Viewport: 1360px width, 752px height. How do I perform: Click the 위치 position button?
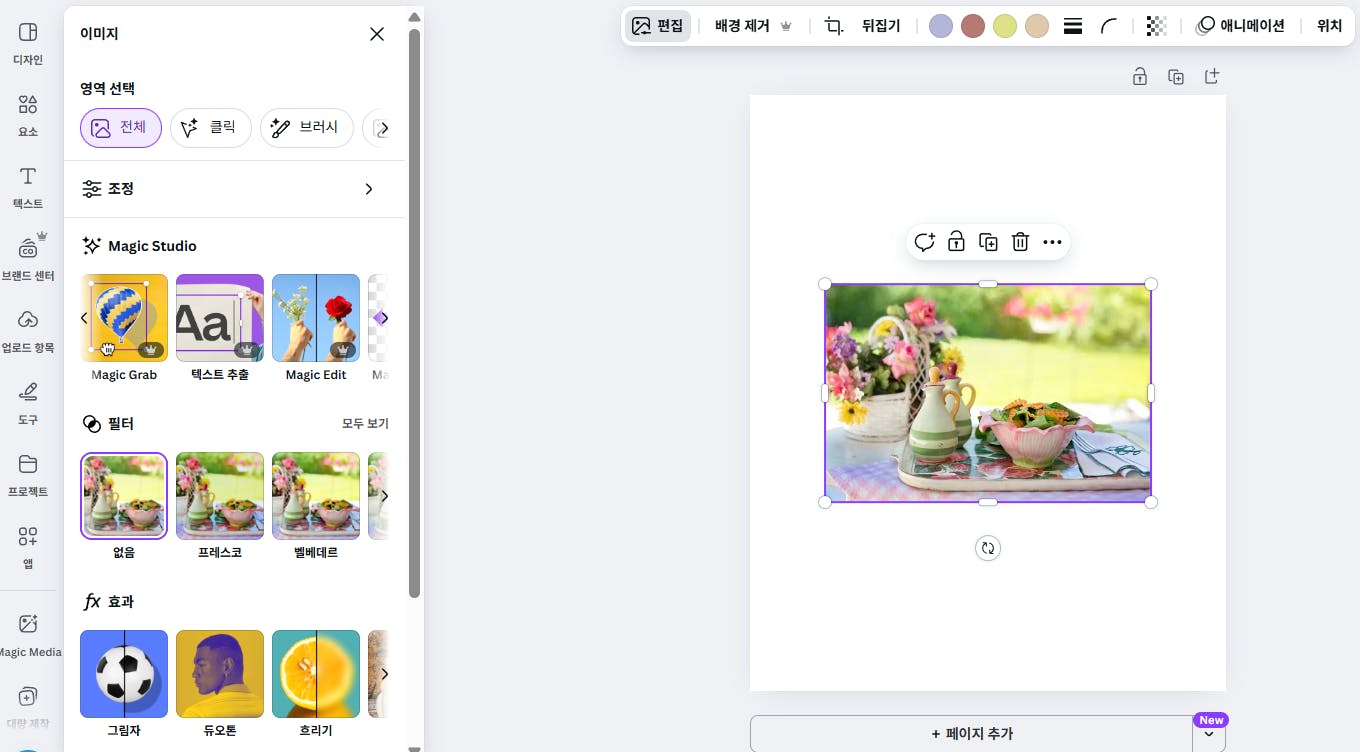tap(1329, 26)
